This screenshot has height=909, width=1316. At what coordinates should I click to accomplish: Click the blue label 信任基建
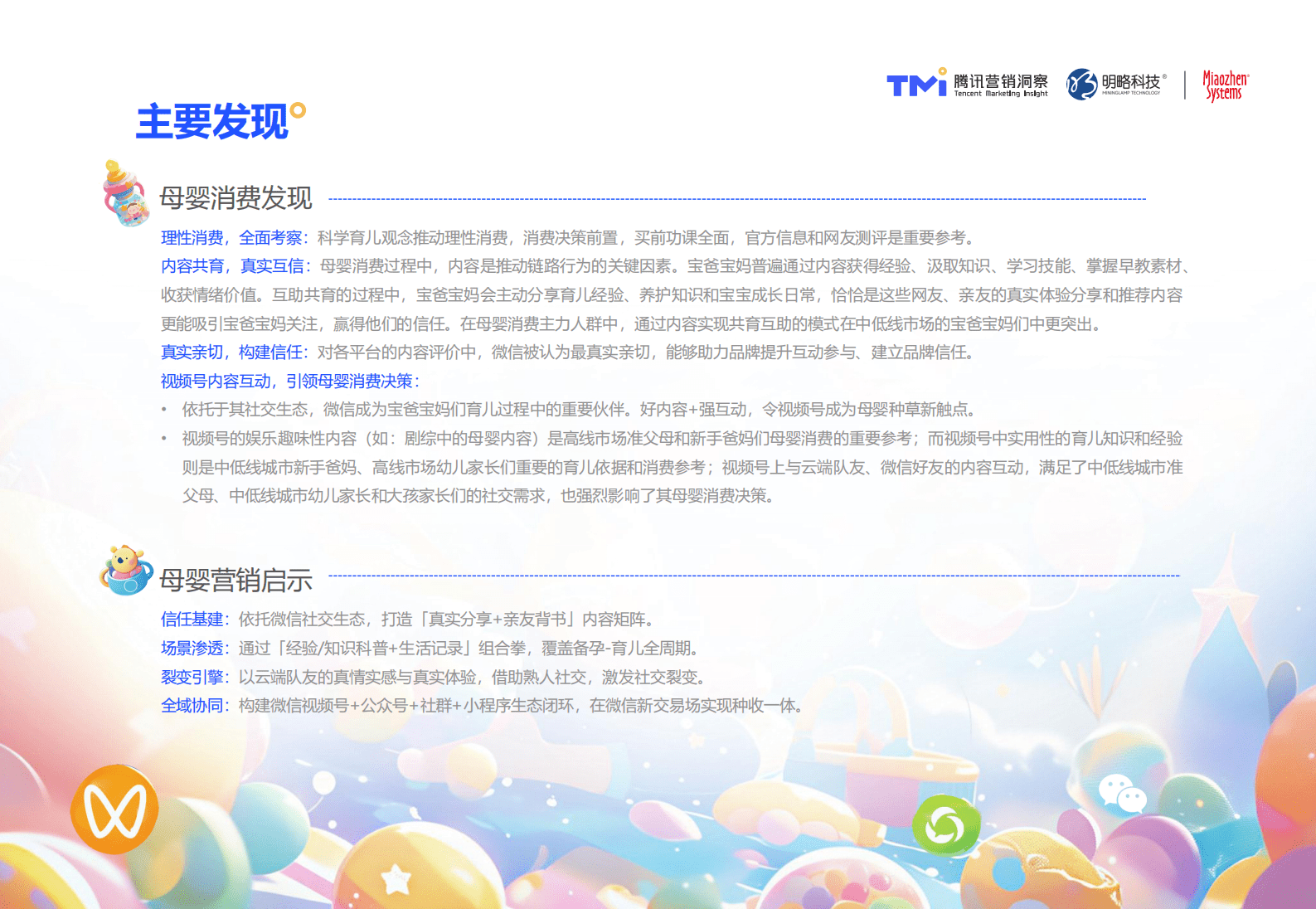click(x=192, y=620)
